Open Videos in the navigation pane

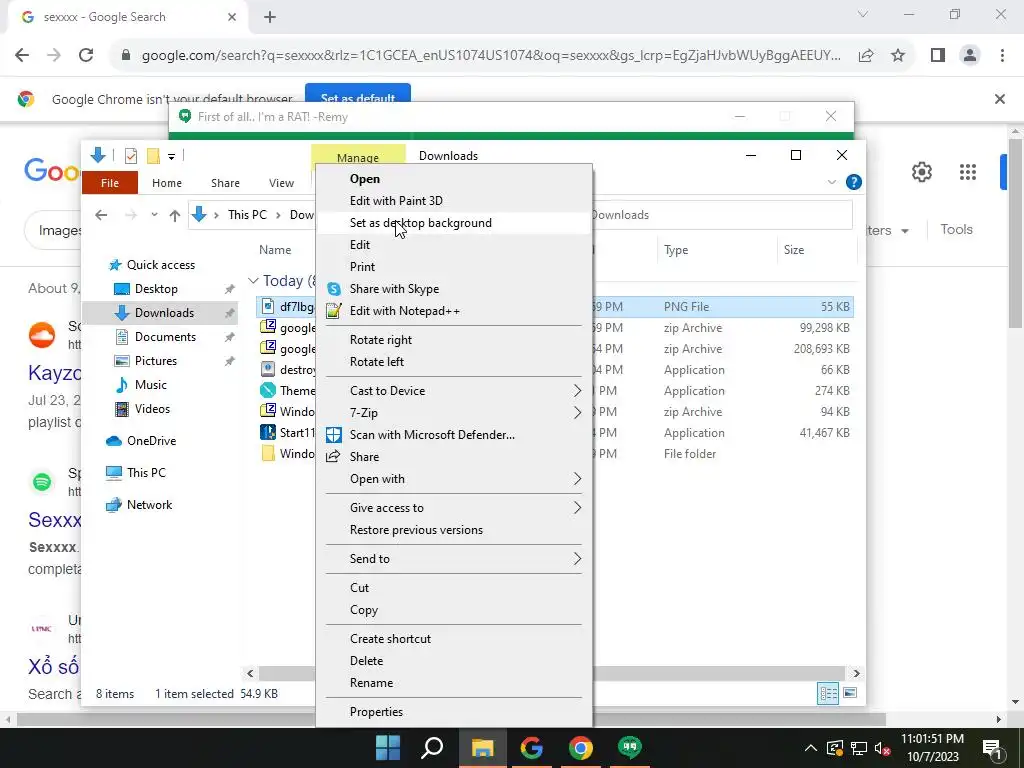coord(152,409)
